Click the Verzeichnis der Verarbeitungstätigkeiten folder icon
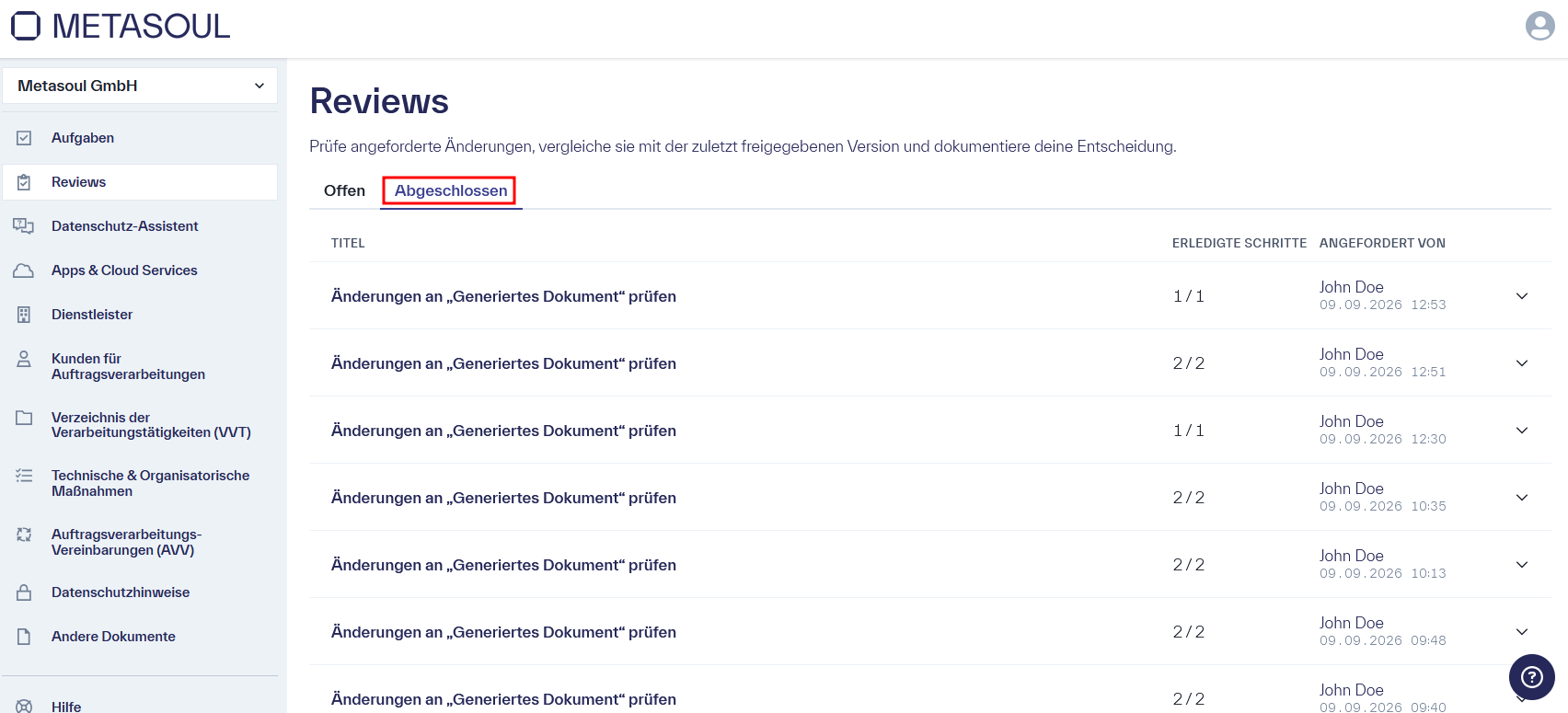This screenshot has height=713, width=1568. [x=24, y=418]
